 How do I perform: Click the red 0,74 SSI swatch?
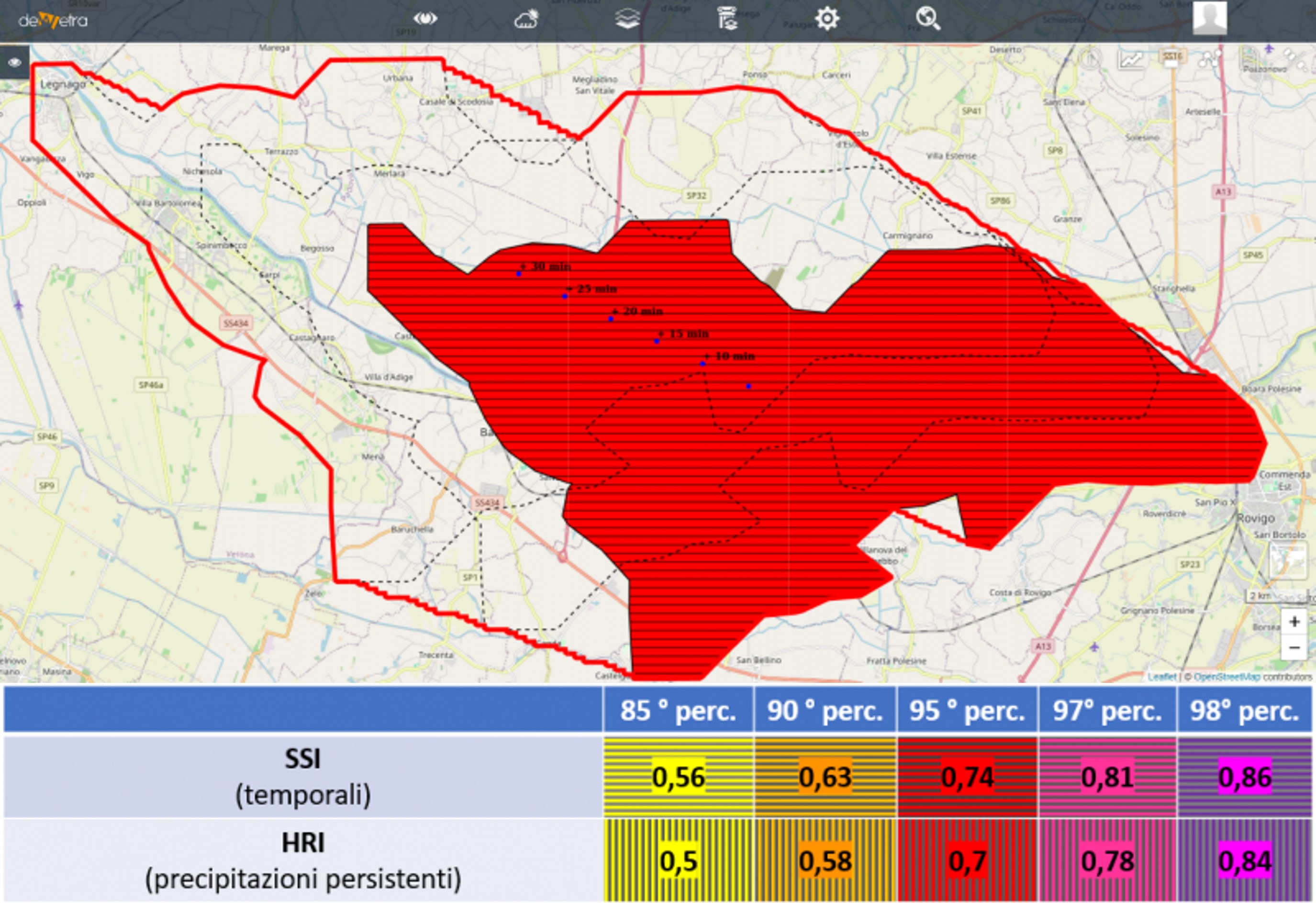tap(967, 776)
